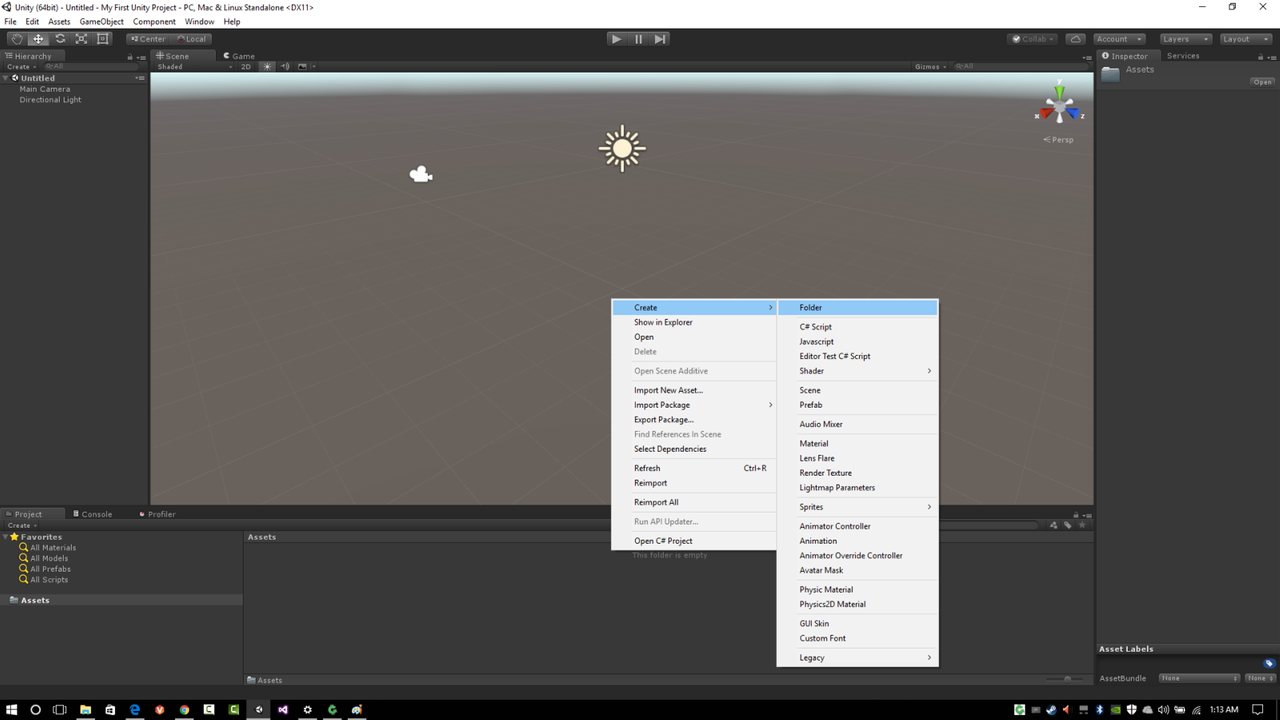The height and width of the screenshot is (720, 1280).
Task: Select Main Camera in Hierarchy
Action: pyautogui.click(x=45, y=89)
